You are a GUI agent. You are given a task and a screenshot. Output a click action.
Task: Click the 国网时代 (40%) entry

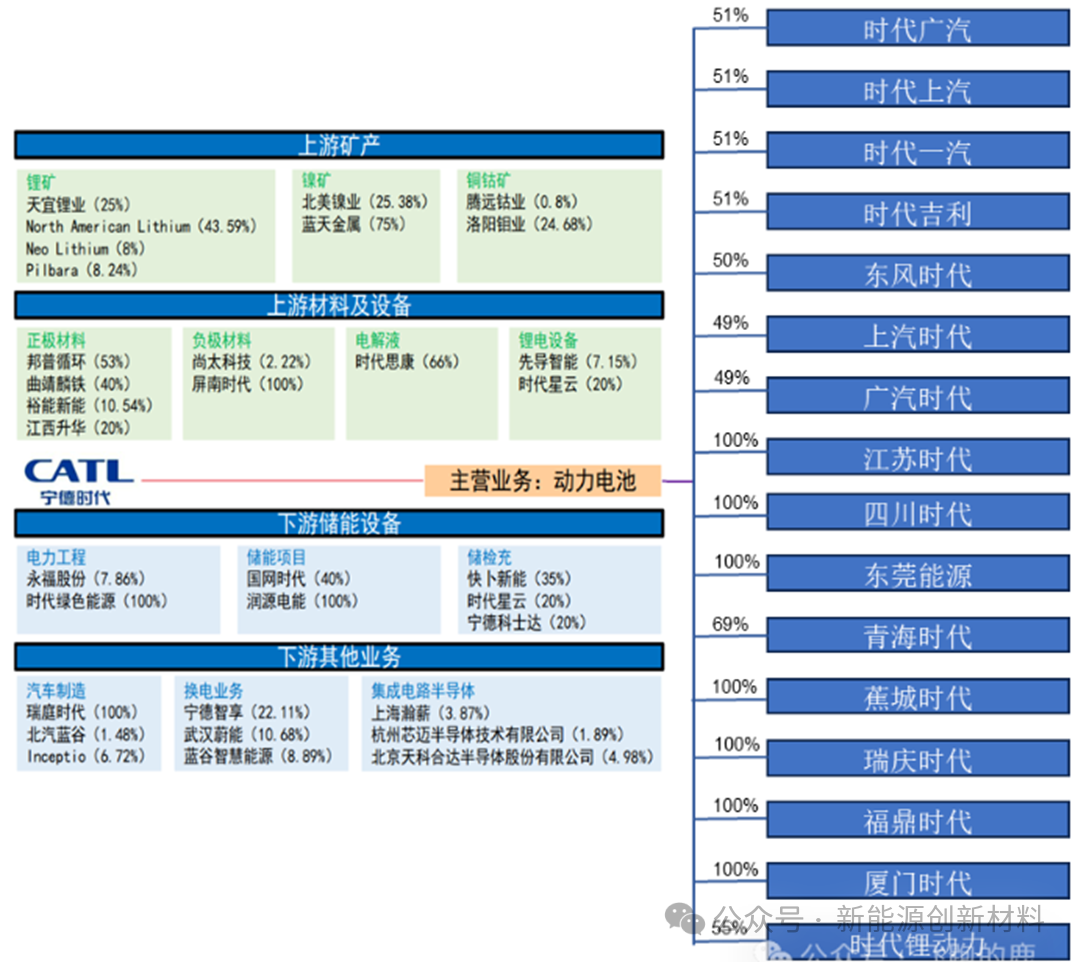(299, 578)
